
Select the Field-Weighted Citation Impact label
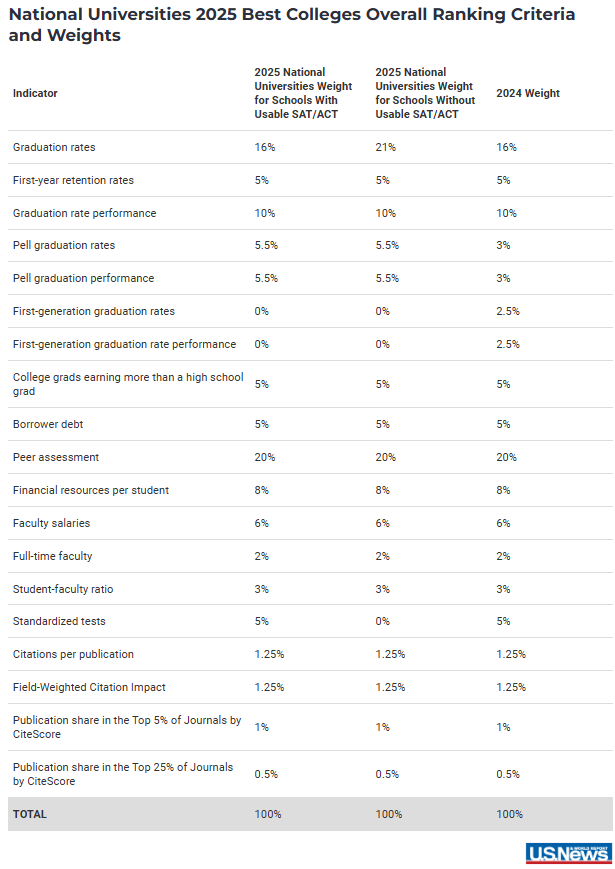pyautogui.click(x=89, y=687)
